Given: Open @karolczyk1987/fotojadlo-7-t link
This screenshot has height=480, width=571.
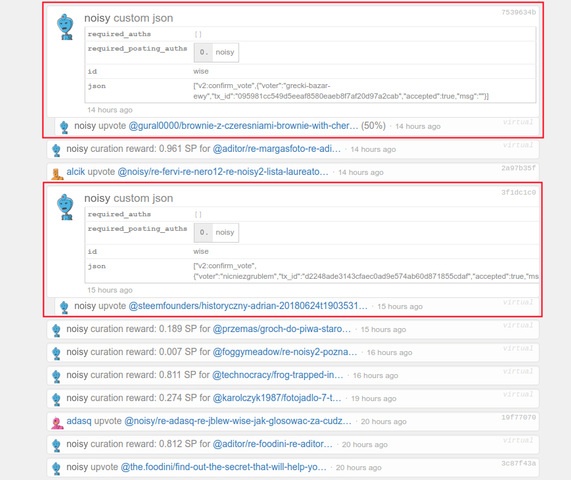Looking at the screenshot, I should [277, 398].
